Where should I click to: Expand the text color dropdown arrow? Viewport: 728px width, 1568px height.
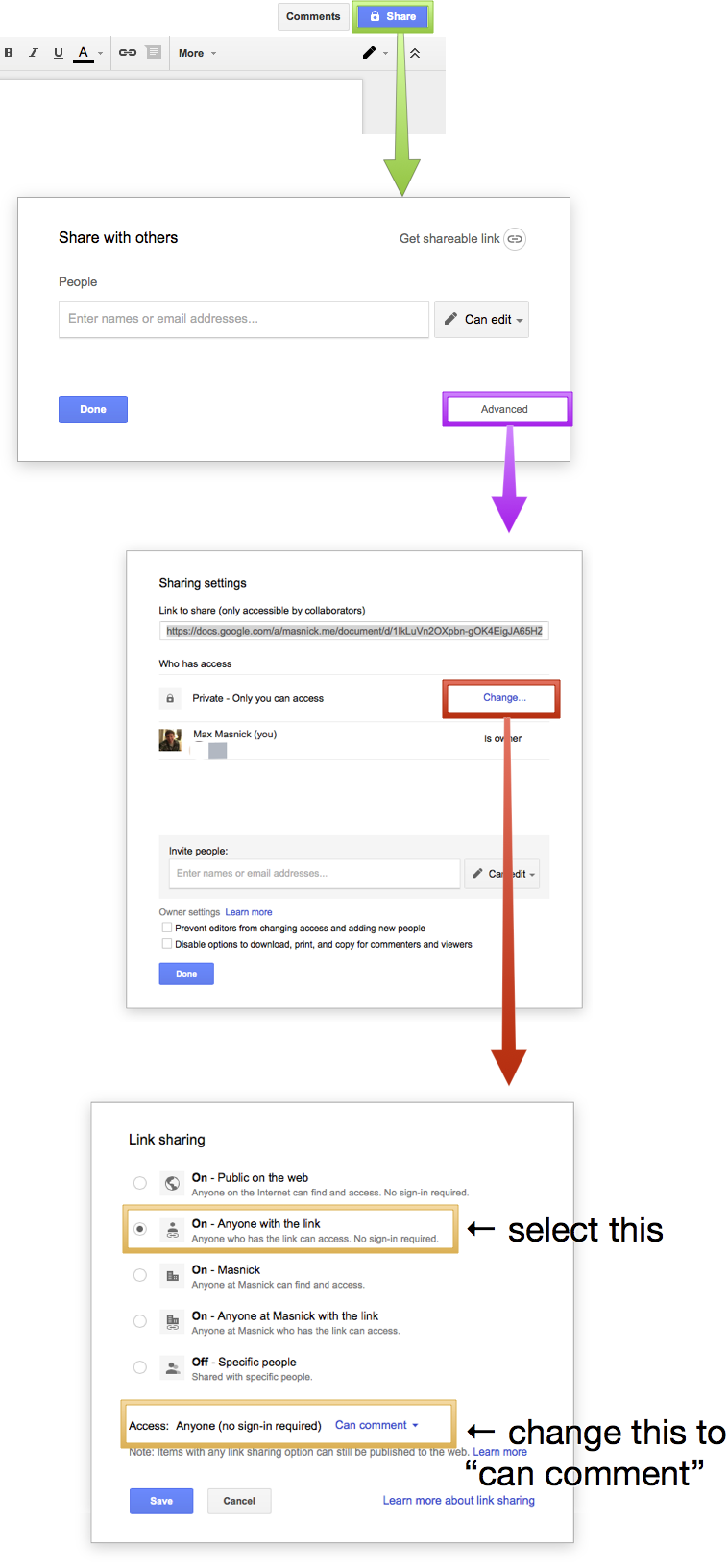(x=99, y=53)
